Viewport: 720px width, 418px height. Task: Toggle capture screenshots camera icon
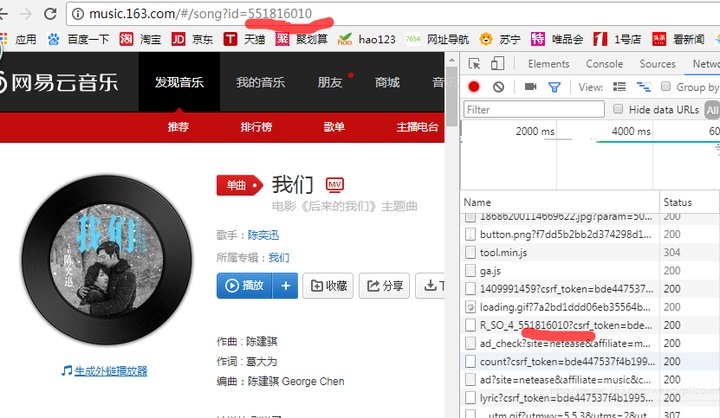tap(530, 86)
